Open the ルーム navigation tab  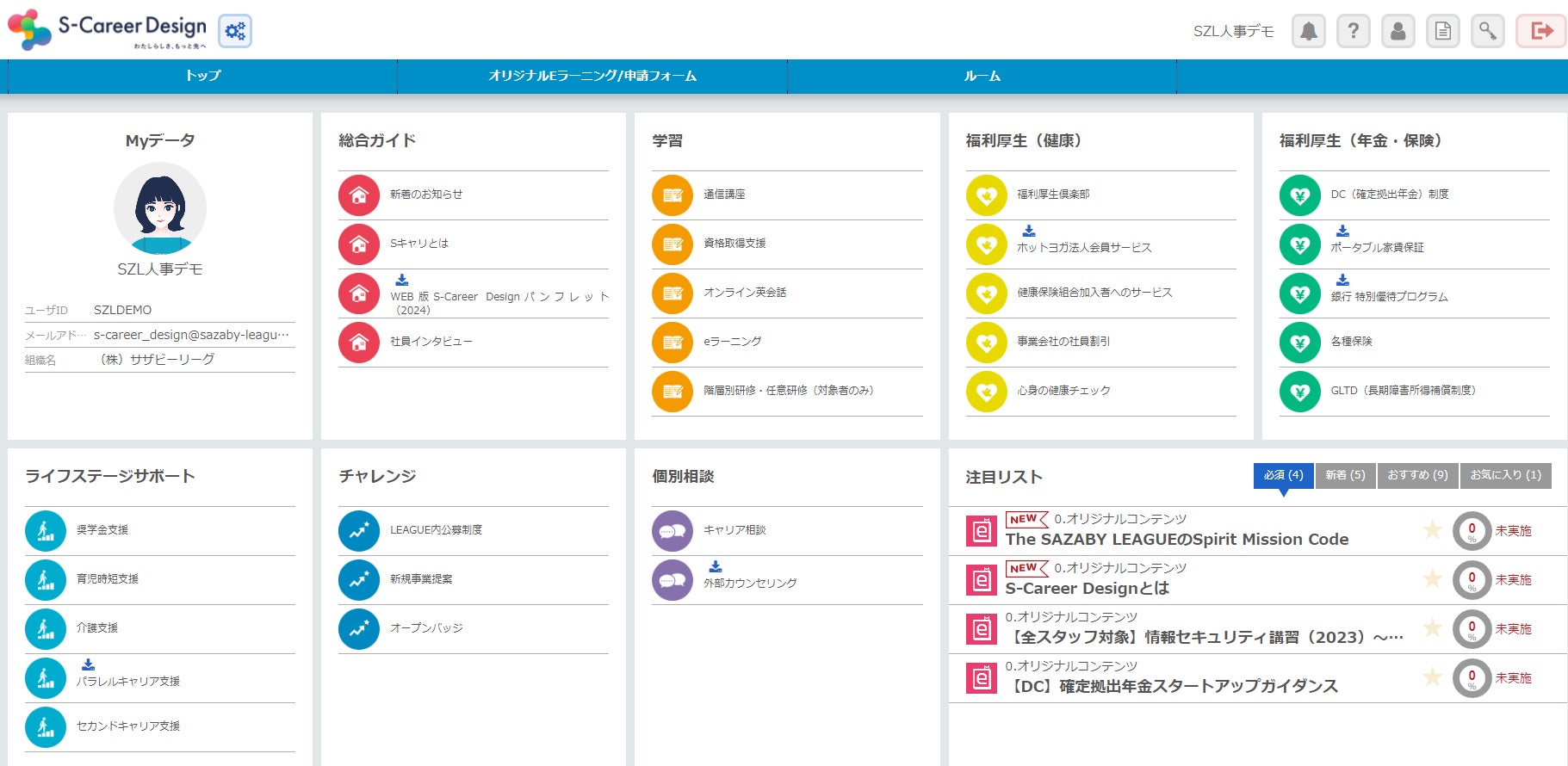(x=982, y=76)
